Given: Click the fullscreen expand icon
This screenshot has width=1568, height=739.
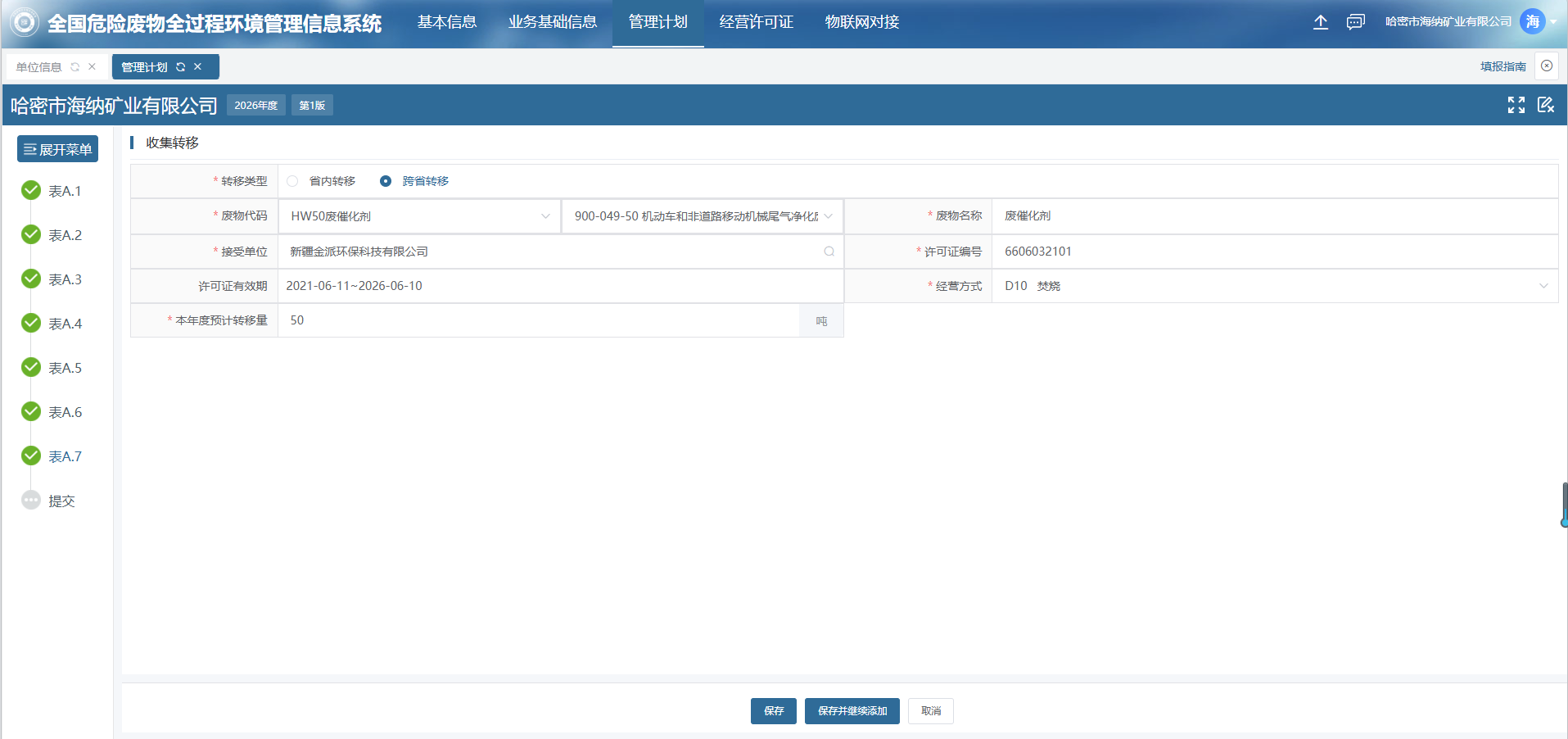Looking at the screenshot, I should [1516, 105].
